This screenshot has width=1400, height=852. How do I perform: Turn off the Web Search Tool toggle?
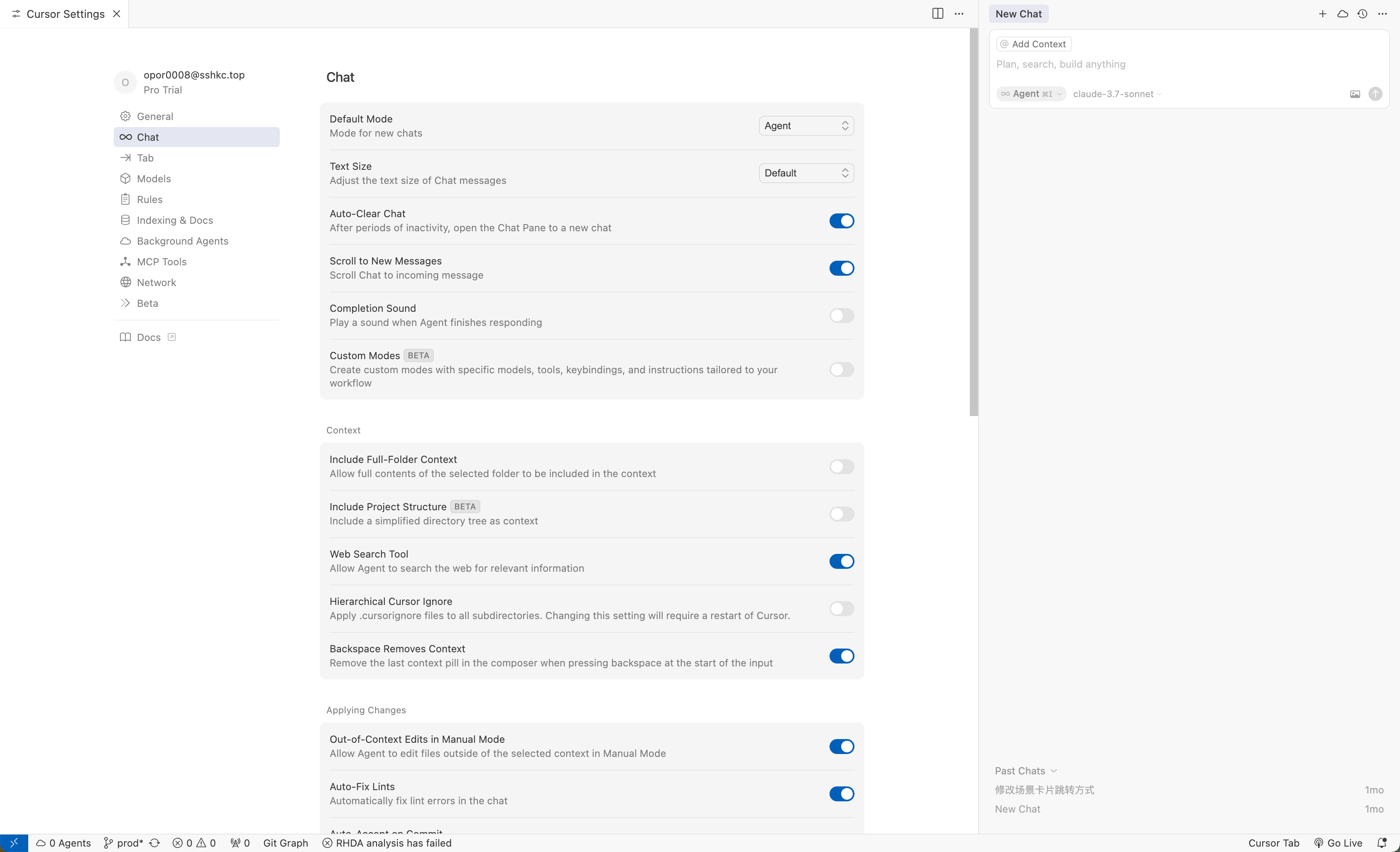point(841,561)
